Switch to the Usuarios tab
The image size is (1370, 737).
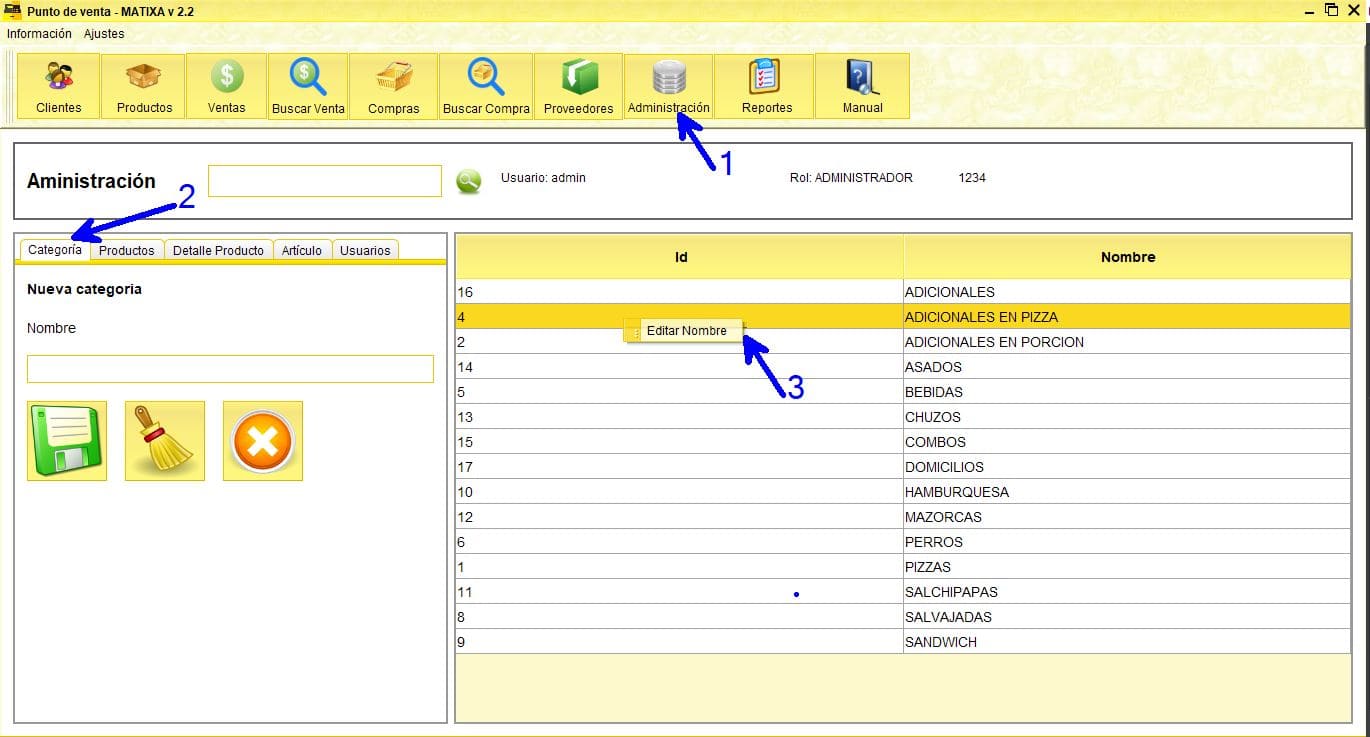(x=365, y=250)
